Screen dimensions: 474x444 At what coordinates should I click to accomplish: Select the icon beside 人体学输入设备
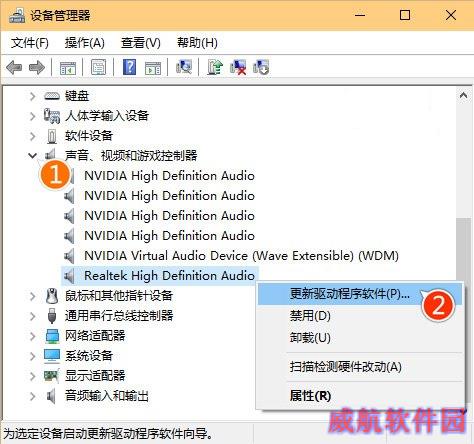coord(52,116)
